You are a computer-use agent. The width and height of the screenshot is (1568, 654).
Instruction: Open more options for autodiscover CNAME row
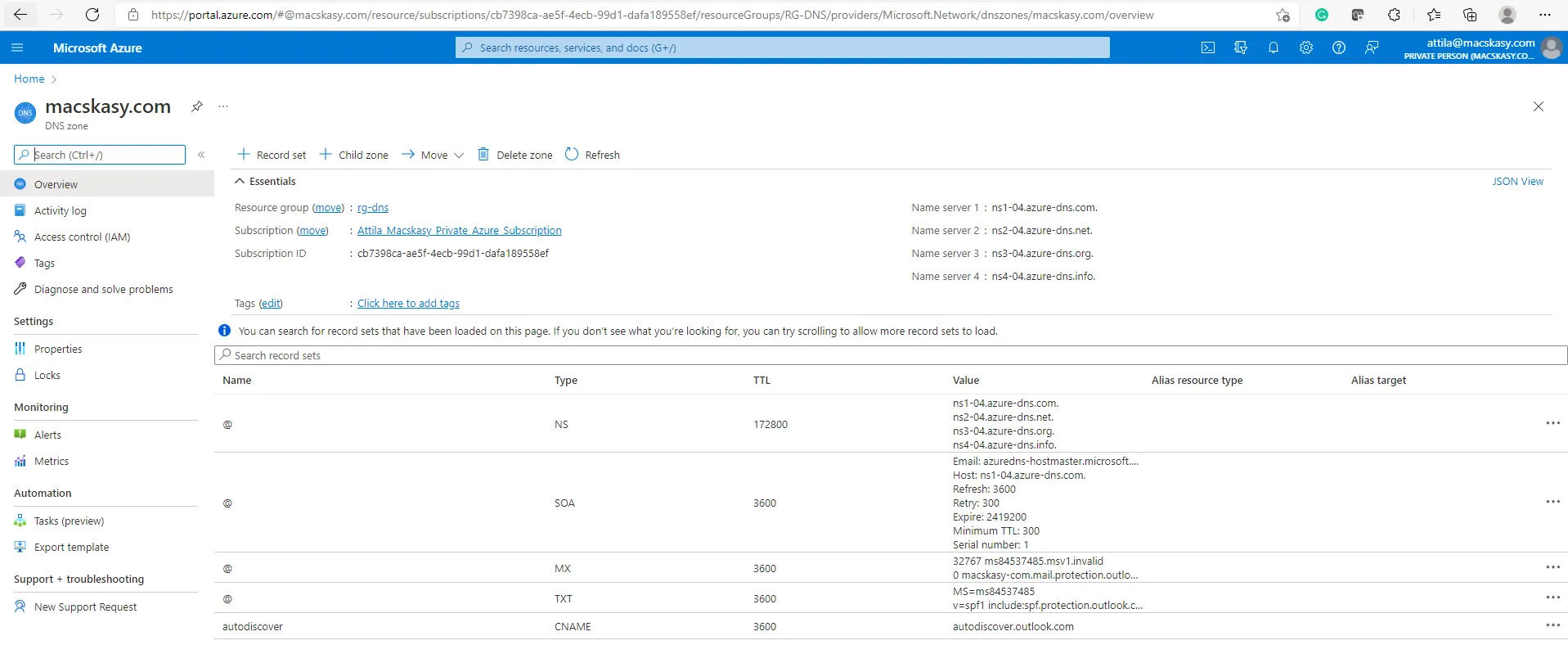tap(1553, 625)
